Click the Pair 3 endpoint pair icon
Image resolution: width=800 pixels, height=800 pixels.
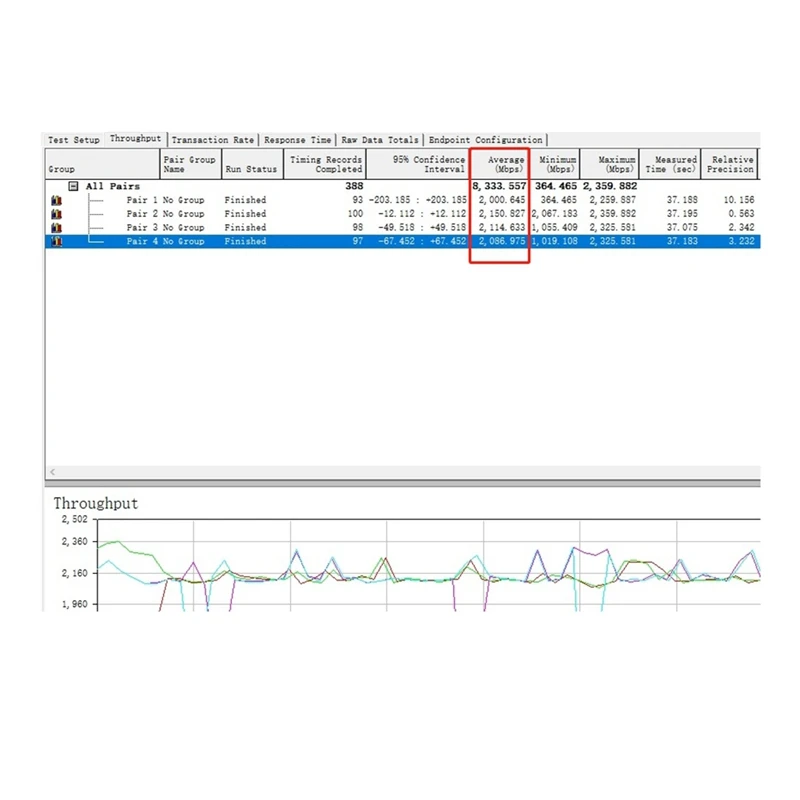tap(57, 228)
